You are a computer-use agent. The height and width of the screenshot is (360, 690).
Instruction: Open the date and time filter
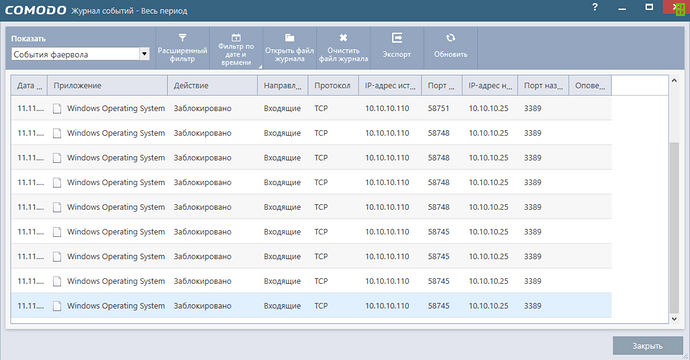[x=236, y=48]
